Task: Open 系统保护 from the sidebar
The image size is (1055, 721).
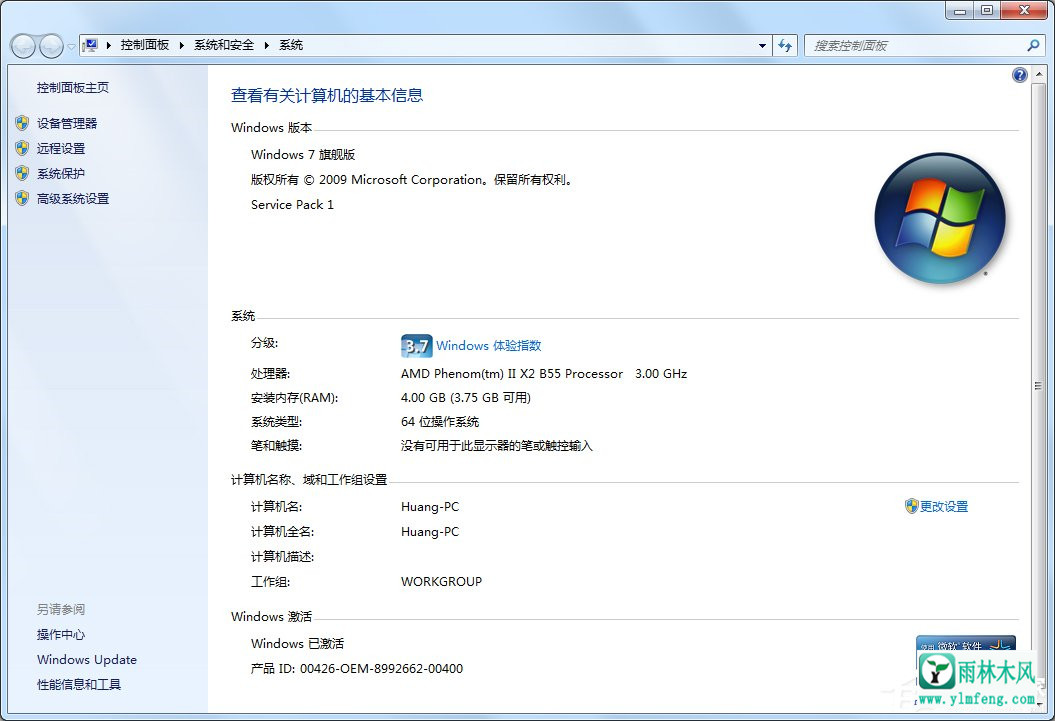Action: [x=61, y=174]
